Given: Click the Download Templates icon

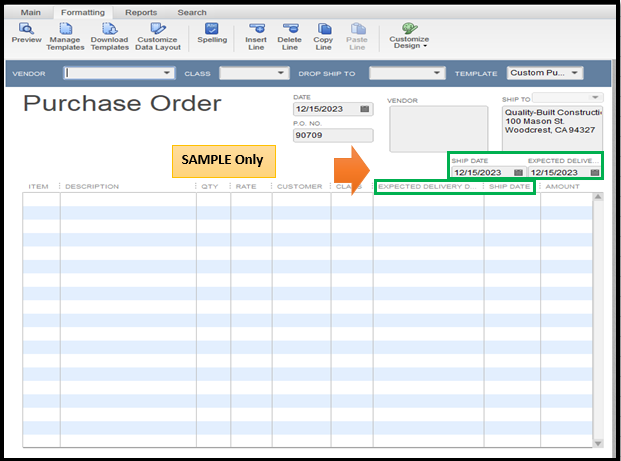Looking at the screenshot, I should (110, 29).
